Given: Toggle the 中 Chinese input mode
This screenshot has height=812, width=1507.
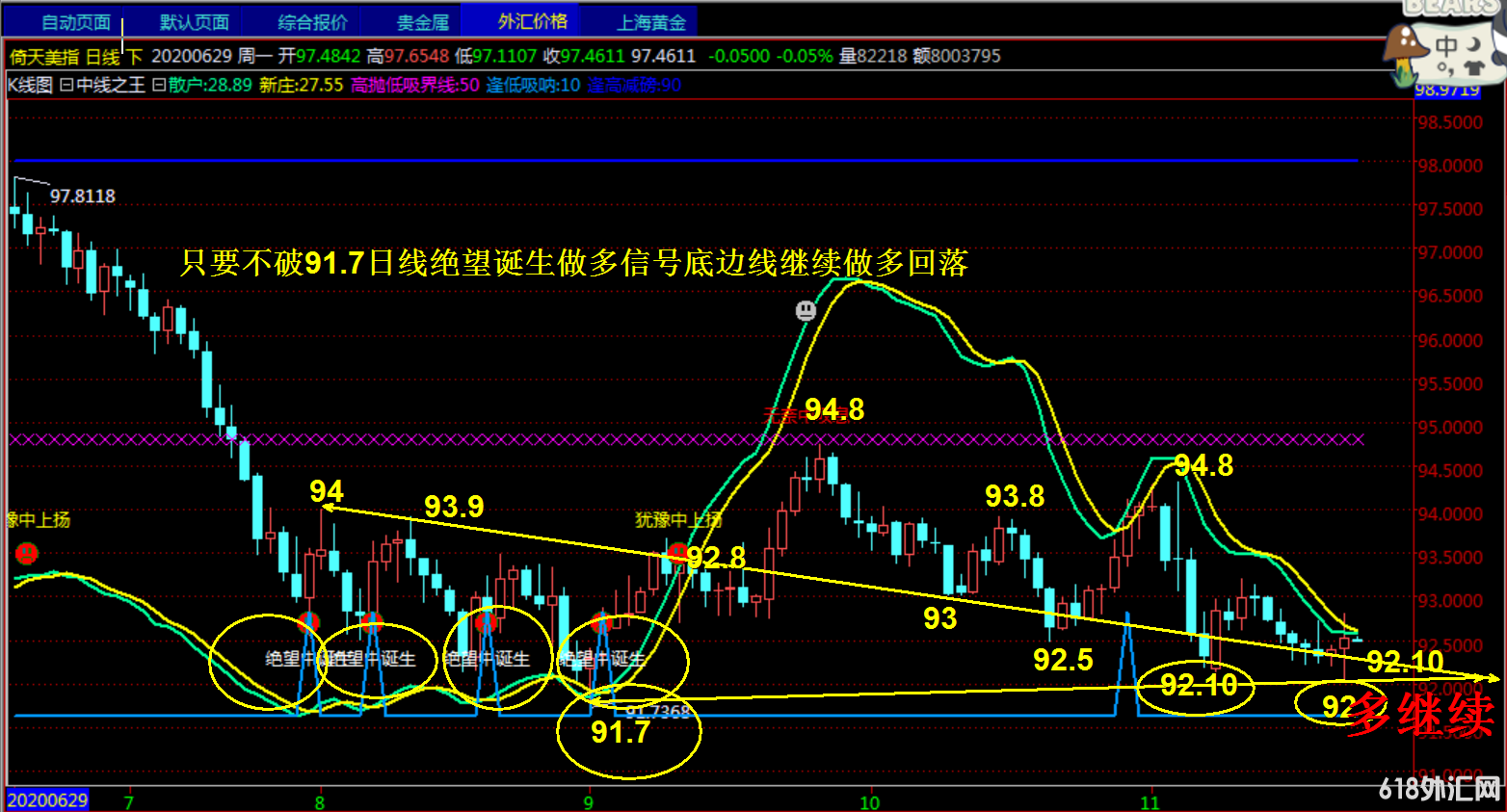Looking at the screenshot, I should [x=1446, y=45].
